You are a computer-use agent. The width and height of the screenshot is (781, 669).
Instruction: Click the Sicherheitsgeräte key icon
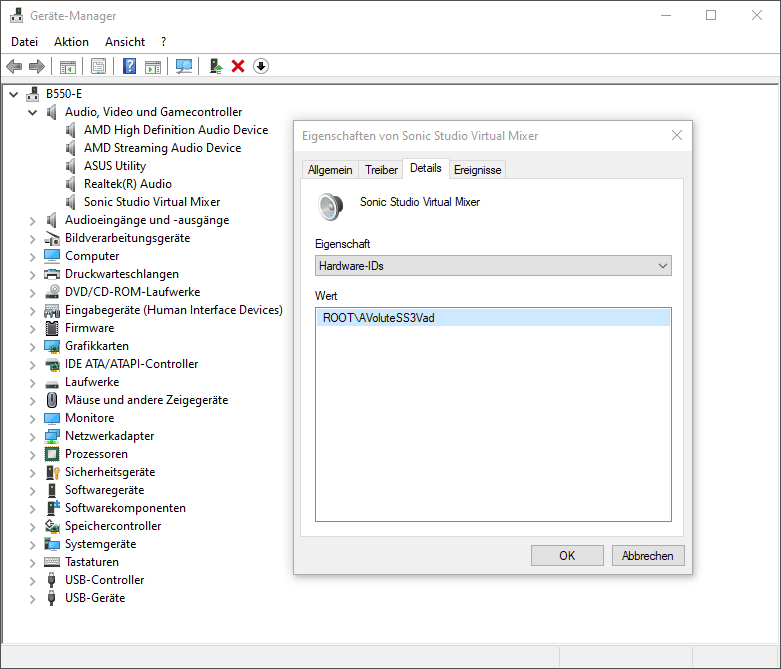(x=52, y=472)
